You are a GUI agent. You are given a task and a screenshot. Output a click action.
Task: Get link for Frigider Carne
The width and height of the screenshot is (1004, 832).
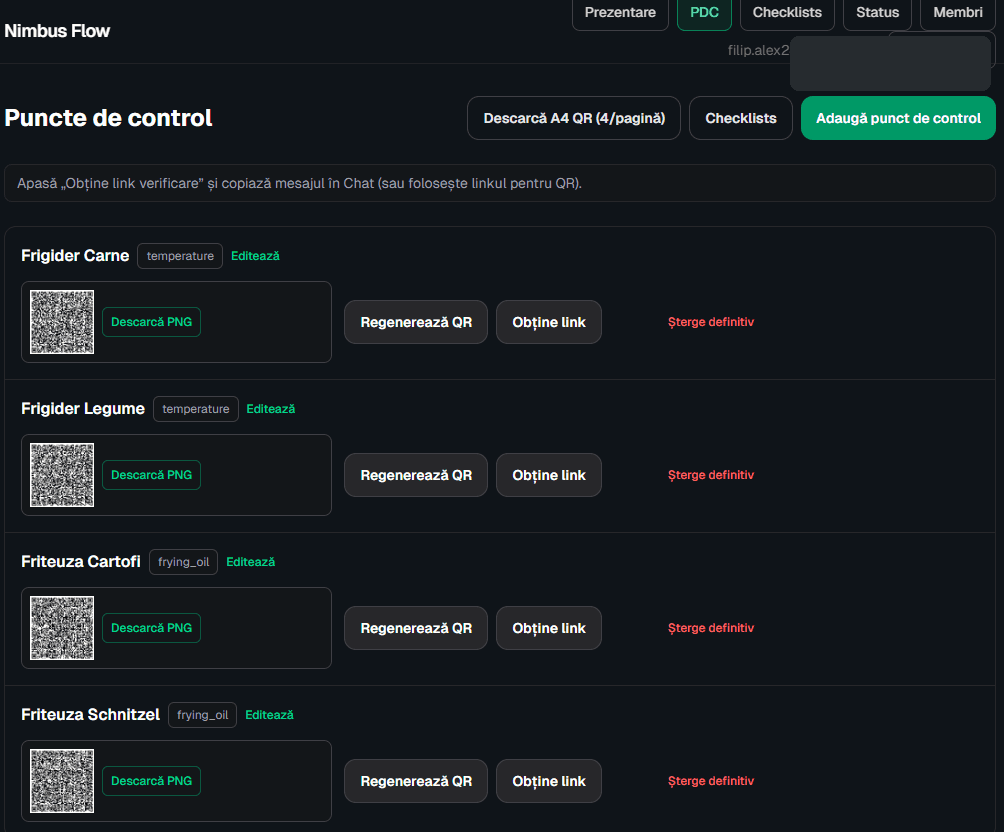pyautogui.click(x=549, y=322)
